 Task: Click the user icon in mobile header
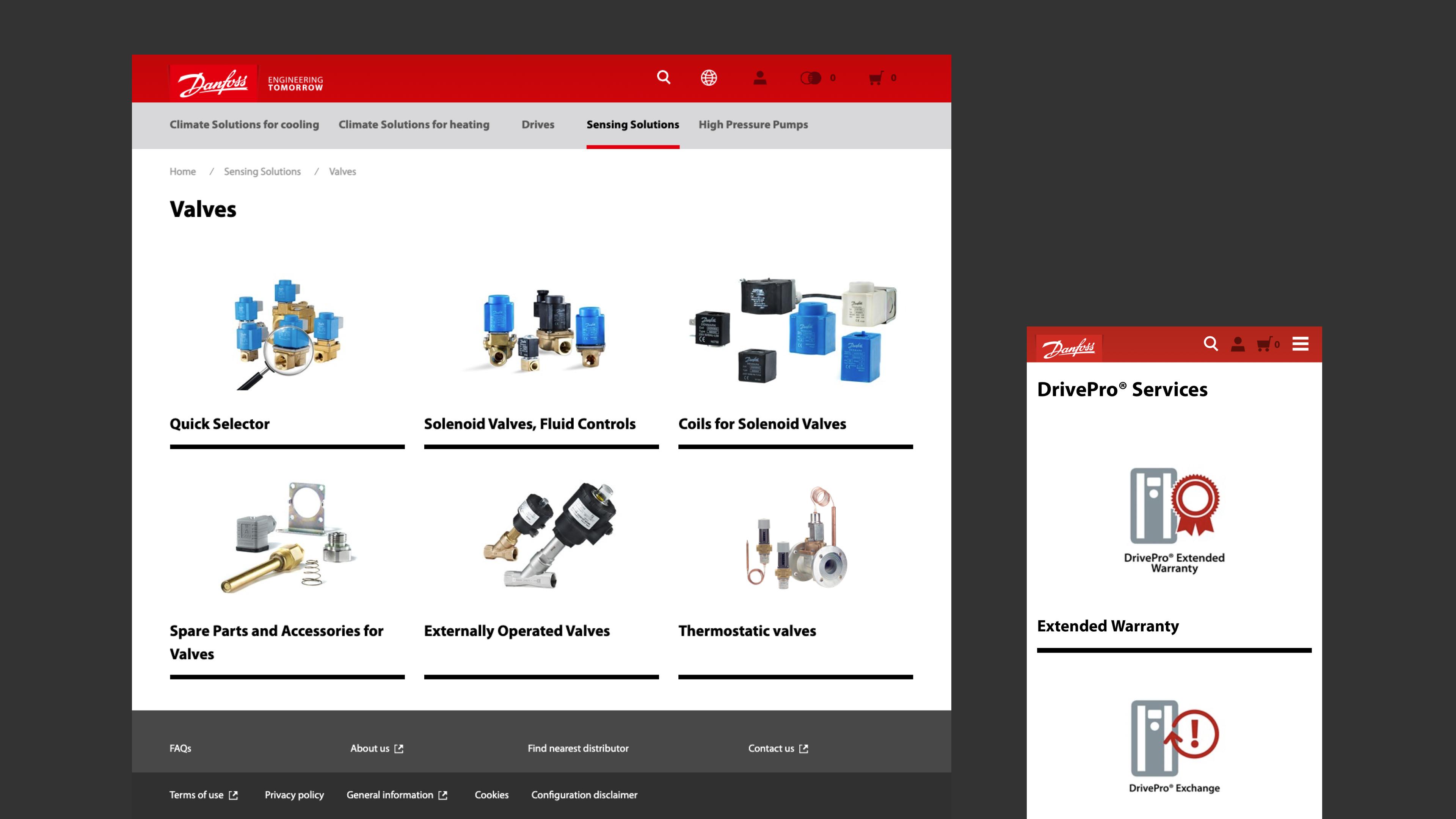click(1238, 344)
